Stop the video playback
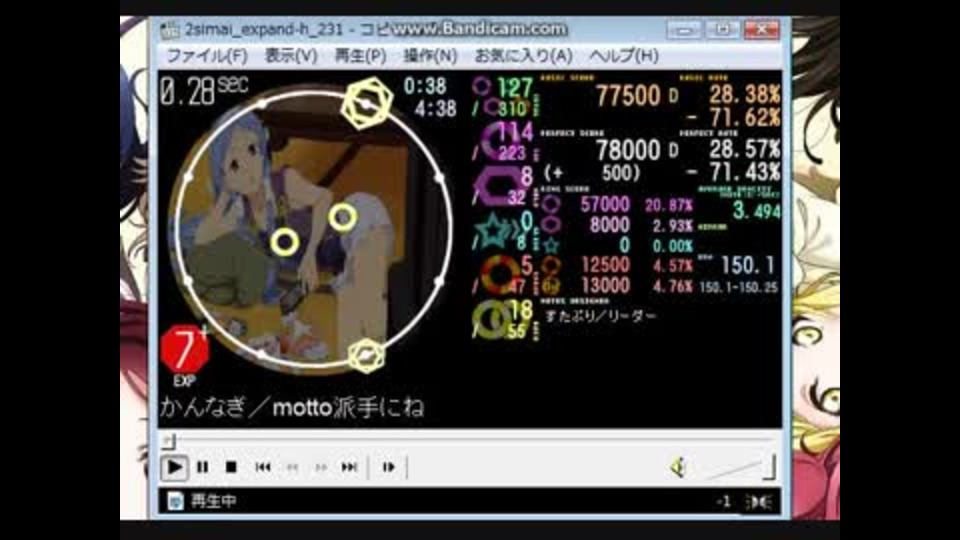Viewport: 960px width, 540px height. pos(231,467)
